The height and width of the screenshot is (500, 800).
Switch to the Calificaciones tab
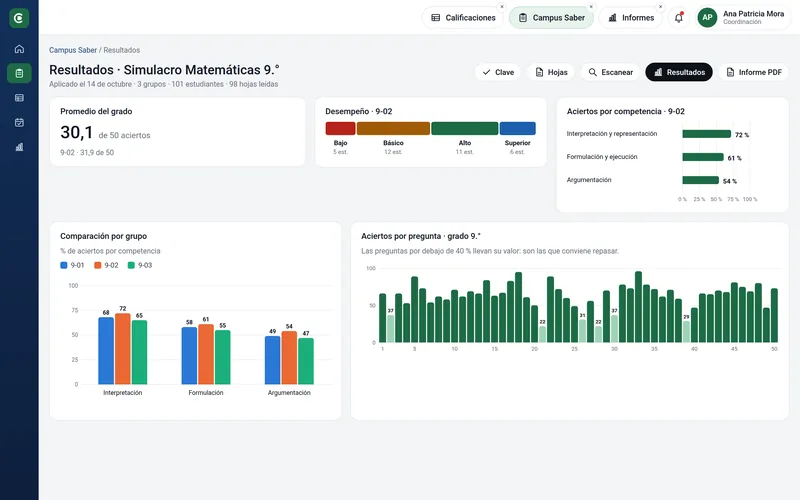463,18
